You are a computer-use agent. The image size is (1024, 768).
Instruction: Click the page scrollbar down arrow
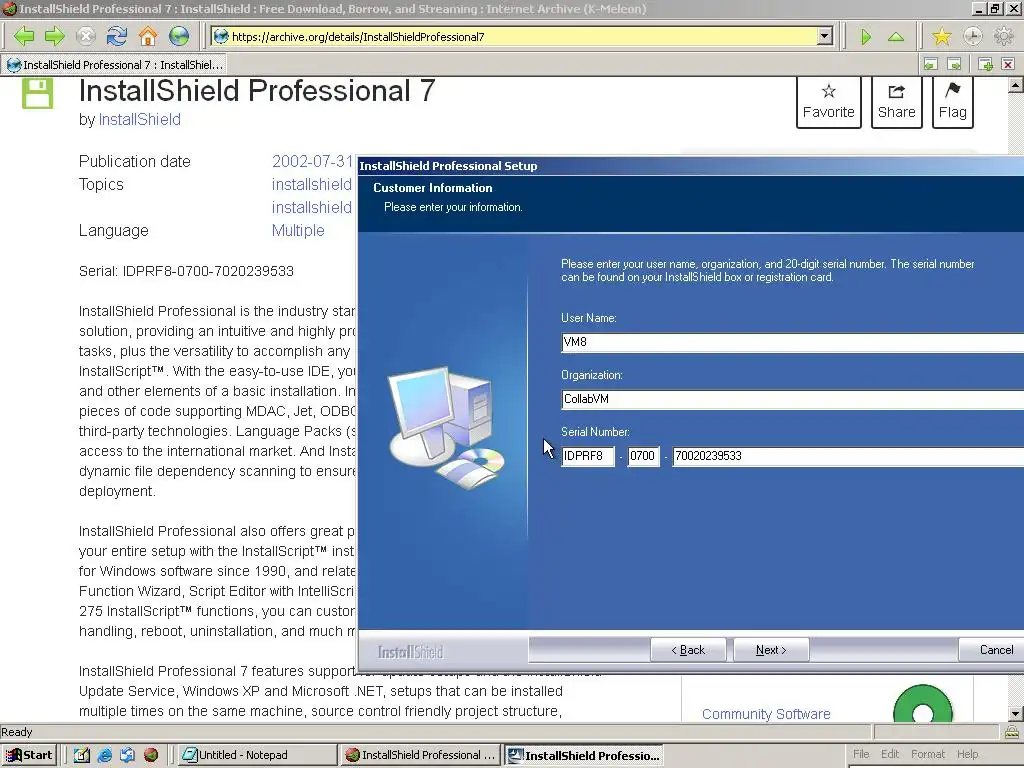pos(1016,714)
